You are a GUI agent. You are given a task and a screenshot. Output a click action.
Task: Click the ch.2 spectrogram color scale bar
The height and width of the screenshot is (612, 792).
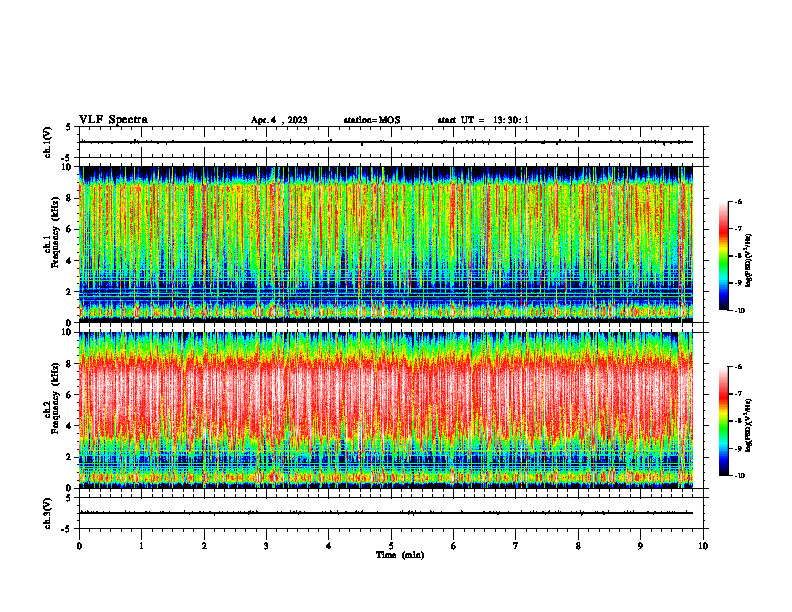[724, 421]
